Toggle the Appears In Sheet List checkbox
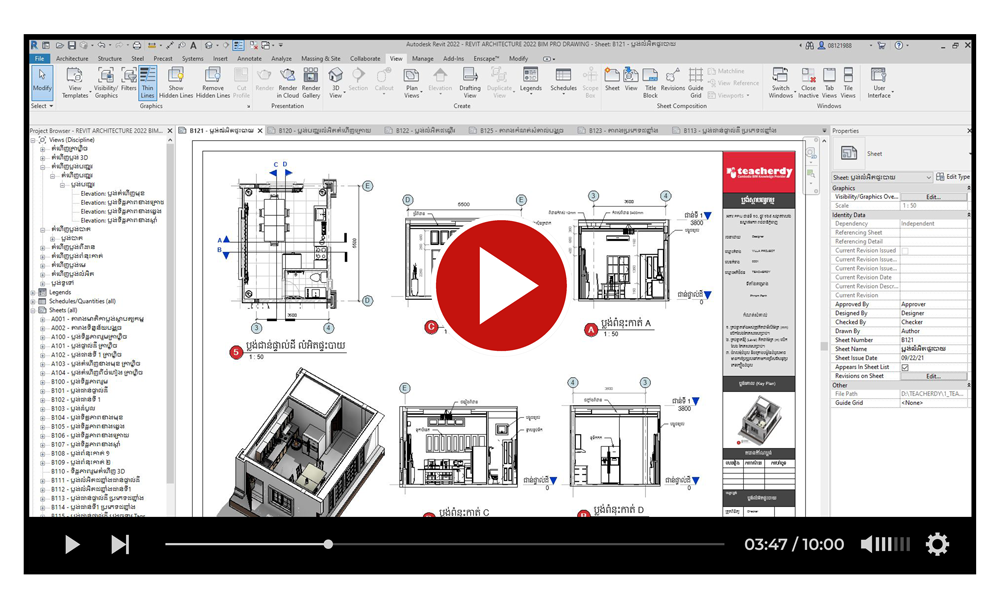This screenshot has width=1000, height=610. click(x=905, y=368)
